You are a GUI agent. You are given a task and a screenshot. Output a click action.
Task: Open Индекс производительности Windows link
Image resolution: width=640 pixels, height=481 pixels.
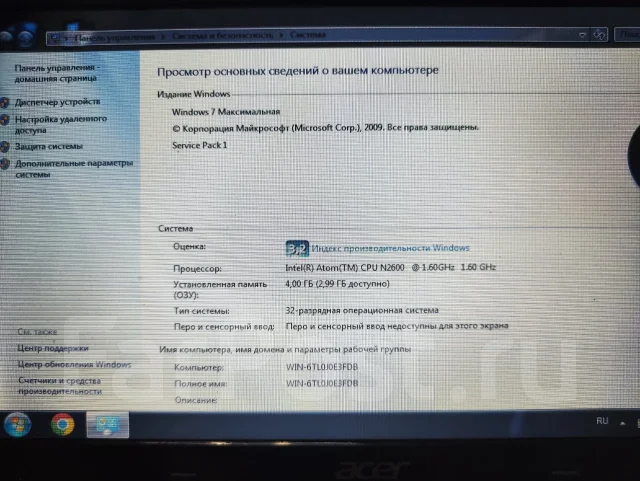point(390,248)
